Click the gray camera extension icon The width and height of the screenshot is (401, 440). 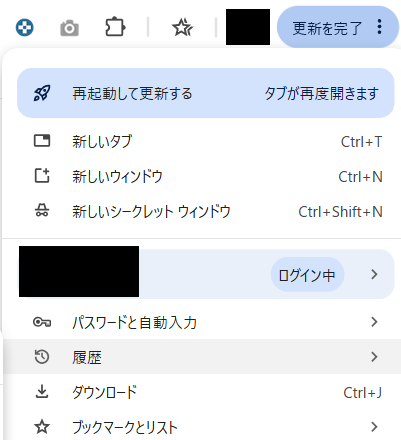pos(69,28)
